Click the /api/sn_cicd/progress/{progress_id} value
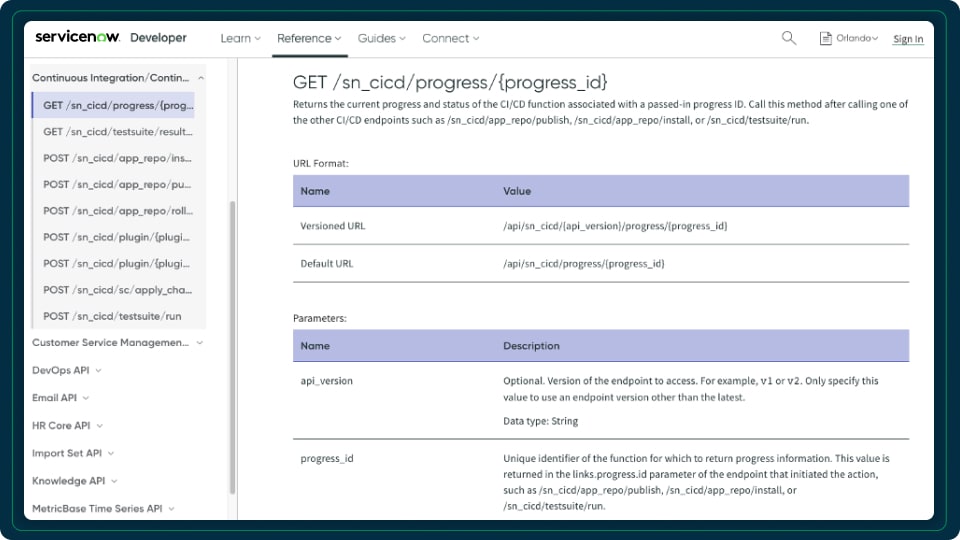This screenshot has width=960, height=540. (x=583, y=264)
